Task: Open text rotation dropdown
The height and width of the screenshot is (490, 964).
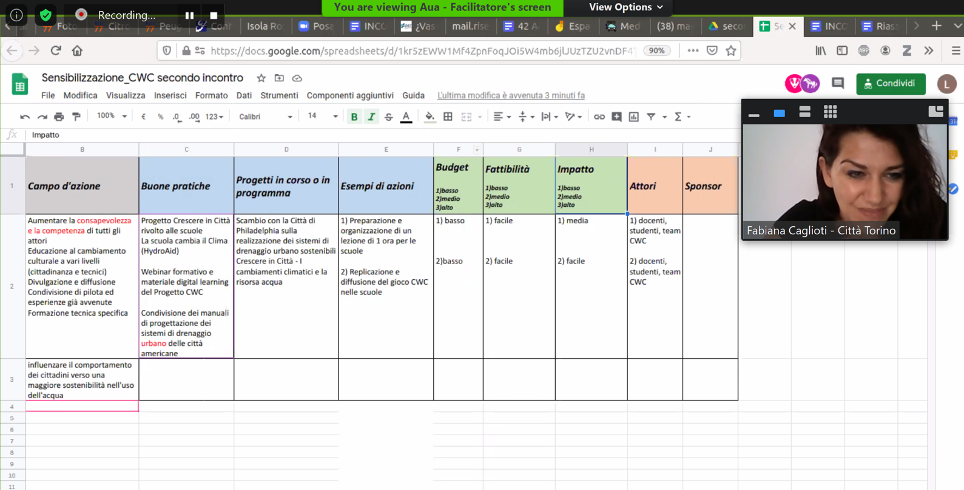Action: coord(573,116)
